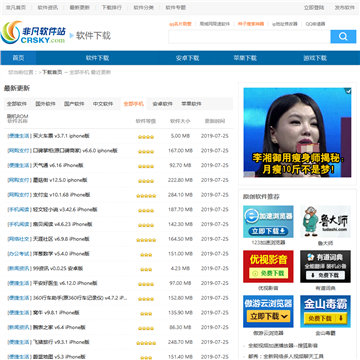Switch to the 国产软件 tab
This screenshot has width=360, height=360.
[74, 104]
